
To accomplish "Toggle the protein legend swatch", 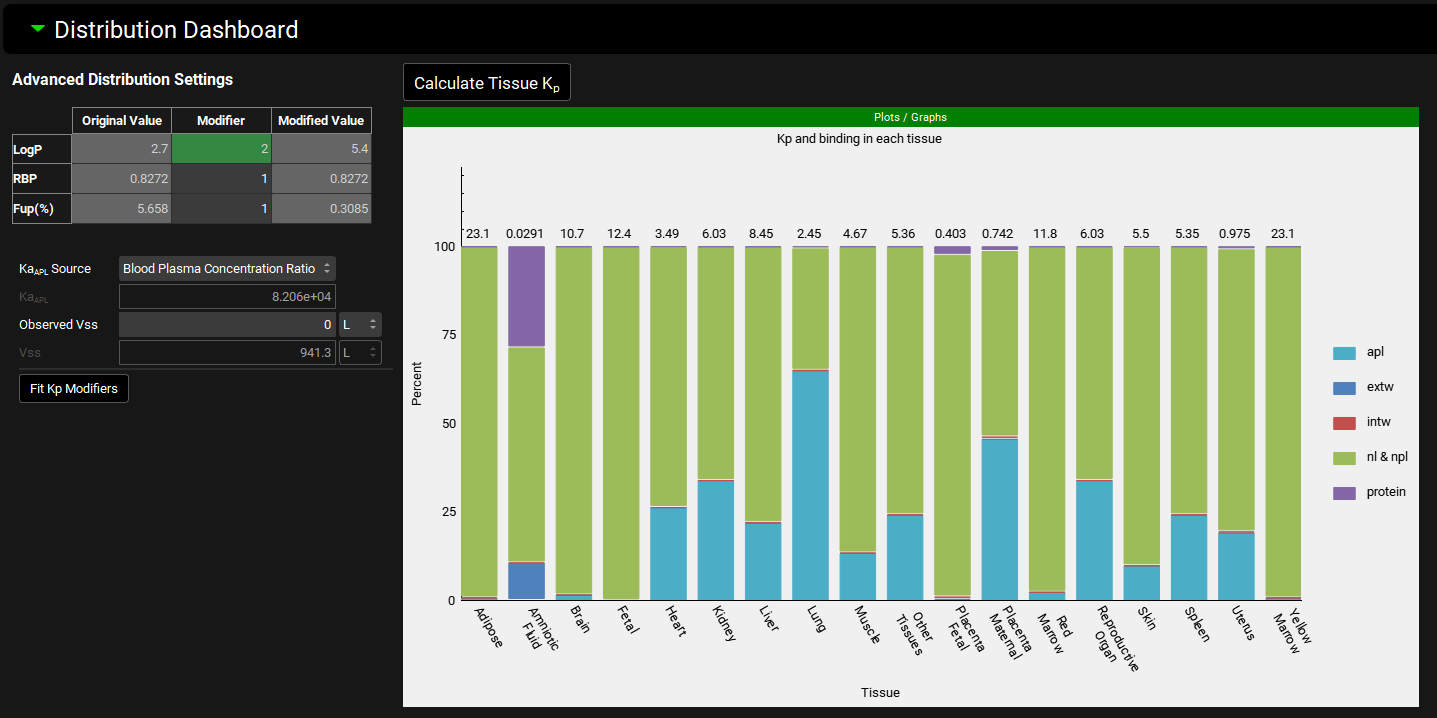I will [x=1344, y=493].
